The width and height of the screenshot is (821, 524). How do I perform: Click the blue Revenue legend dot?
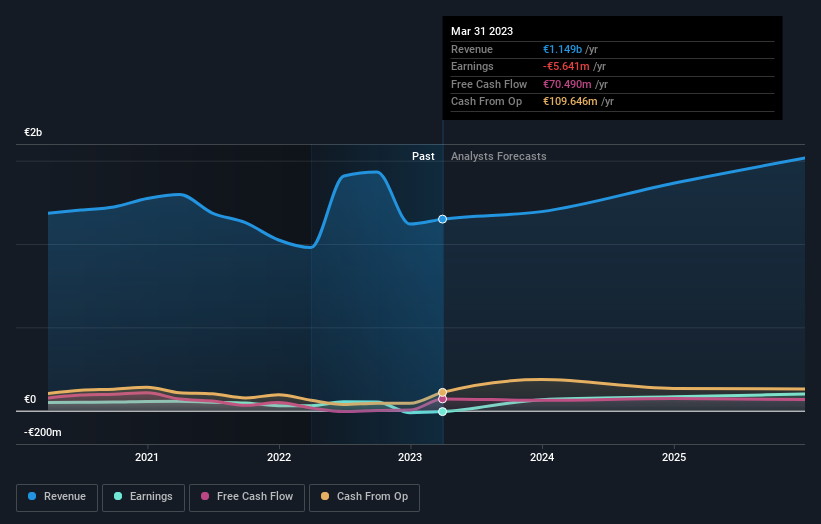(x=32, y=496)
